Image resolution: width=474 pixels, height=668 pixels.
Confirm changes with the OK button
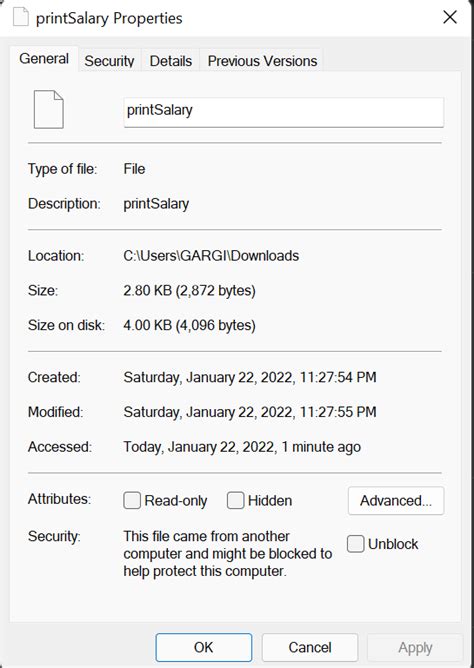[x=204, y=648]
